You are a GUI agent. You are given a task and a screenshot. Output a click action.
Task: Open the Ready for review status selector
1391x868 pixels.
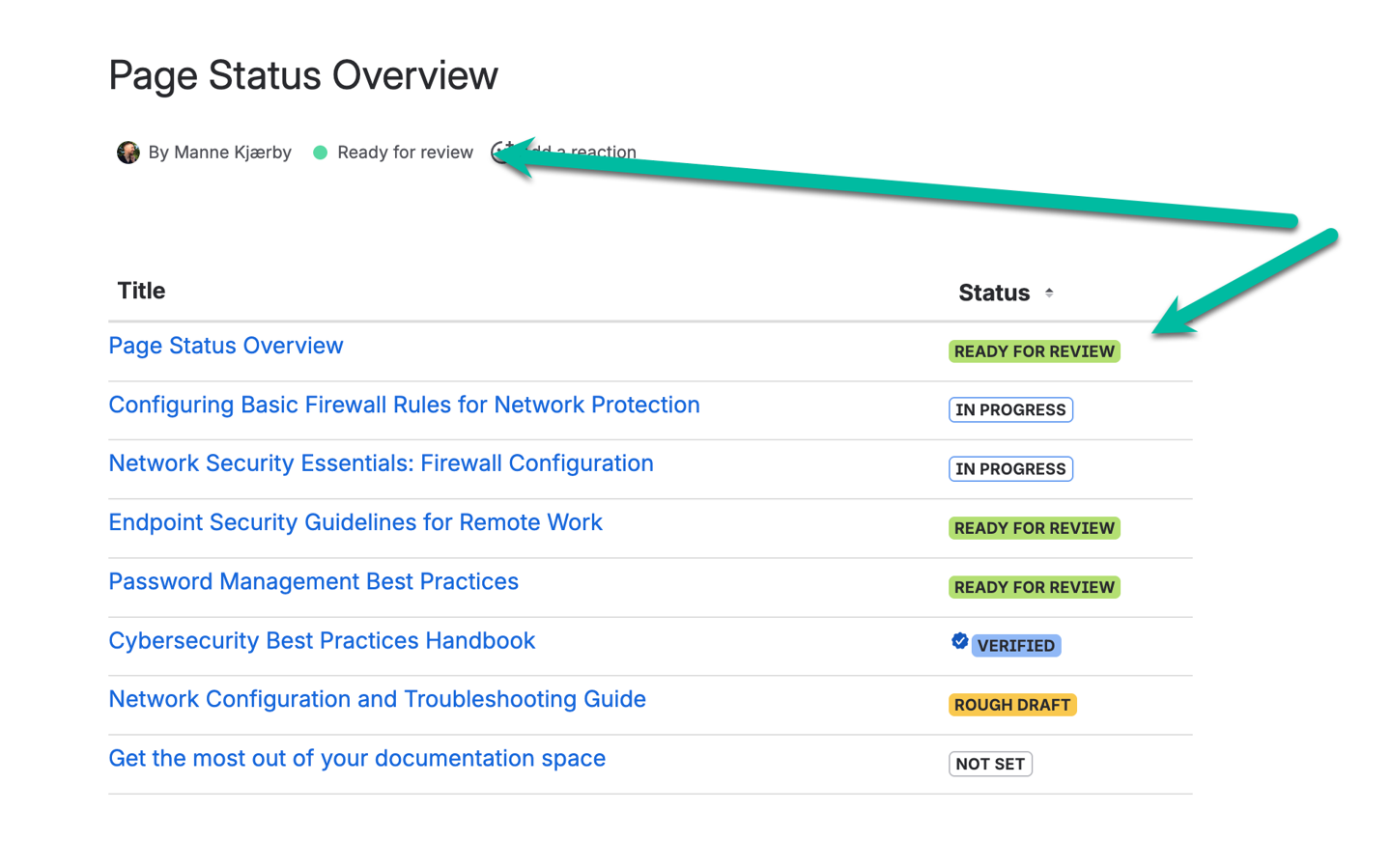[404, 153]
